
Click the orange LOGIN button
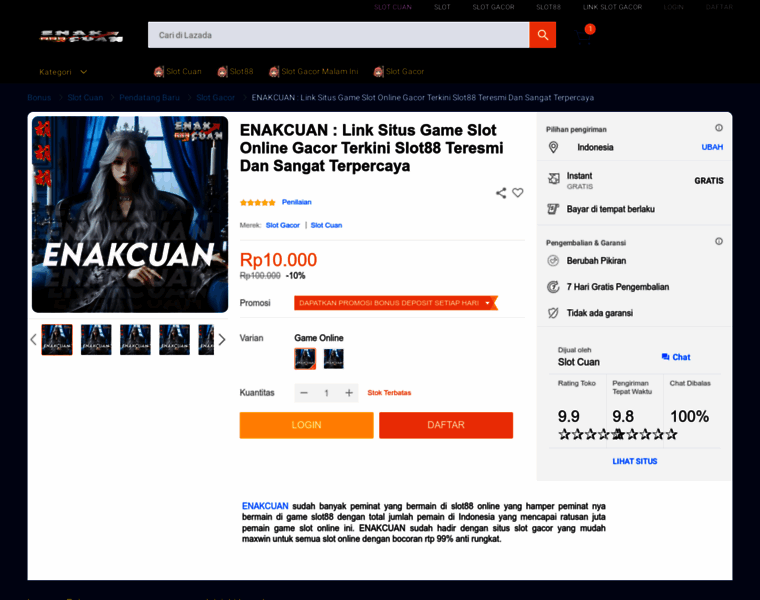306,425
